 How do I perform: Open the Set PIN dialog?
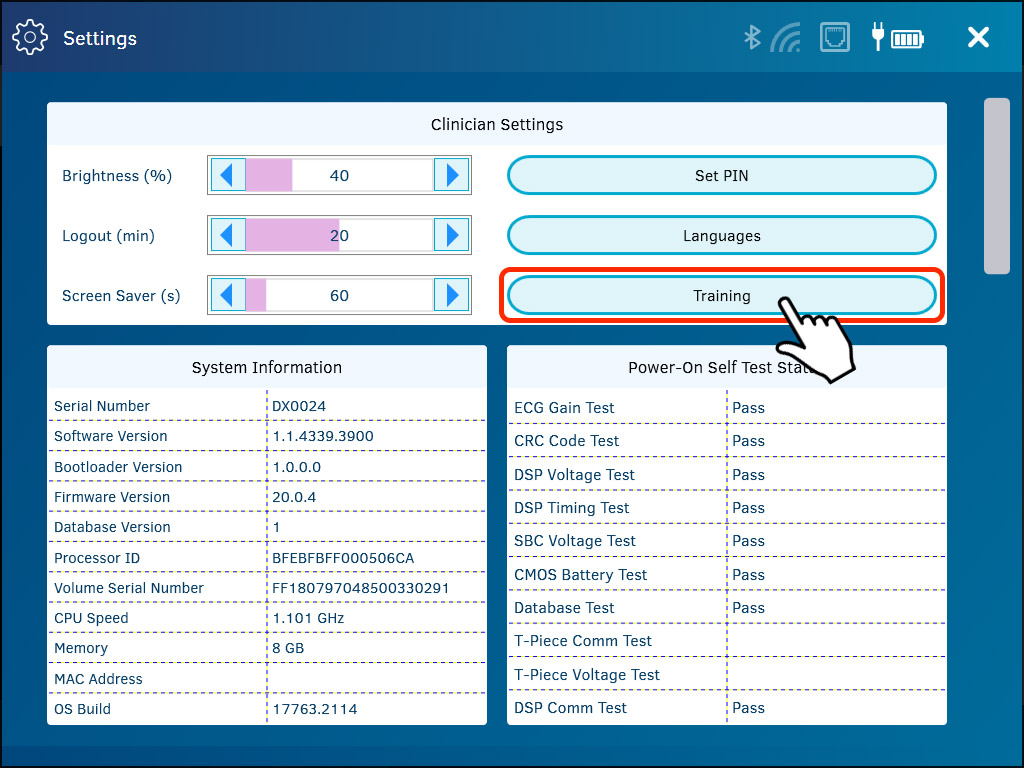721,174
